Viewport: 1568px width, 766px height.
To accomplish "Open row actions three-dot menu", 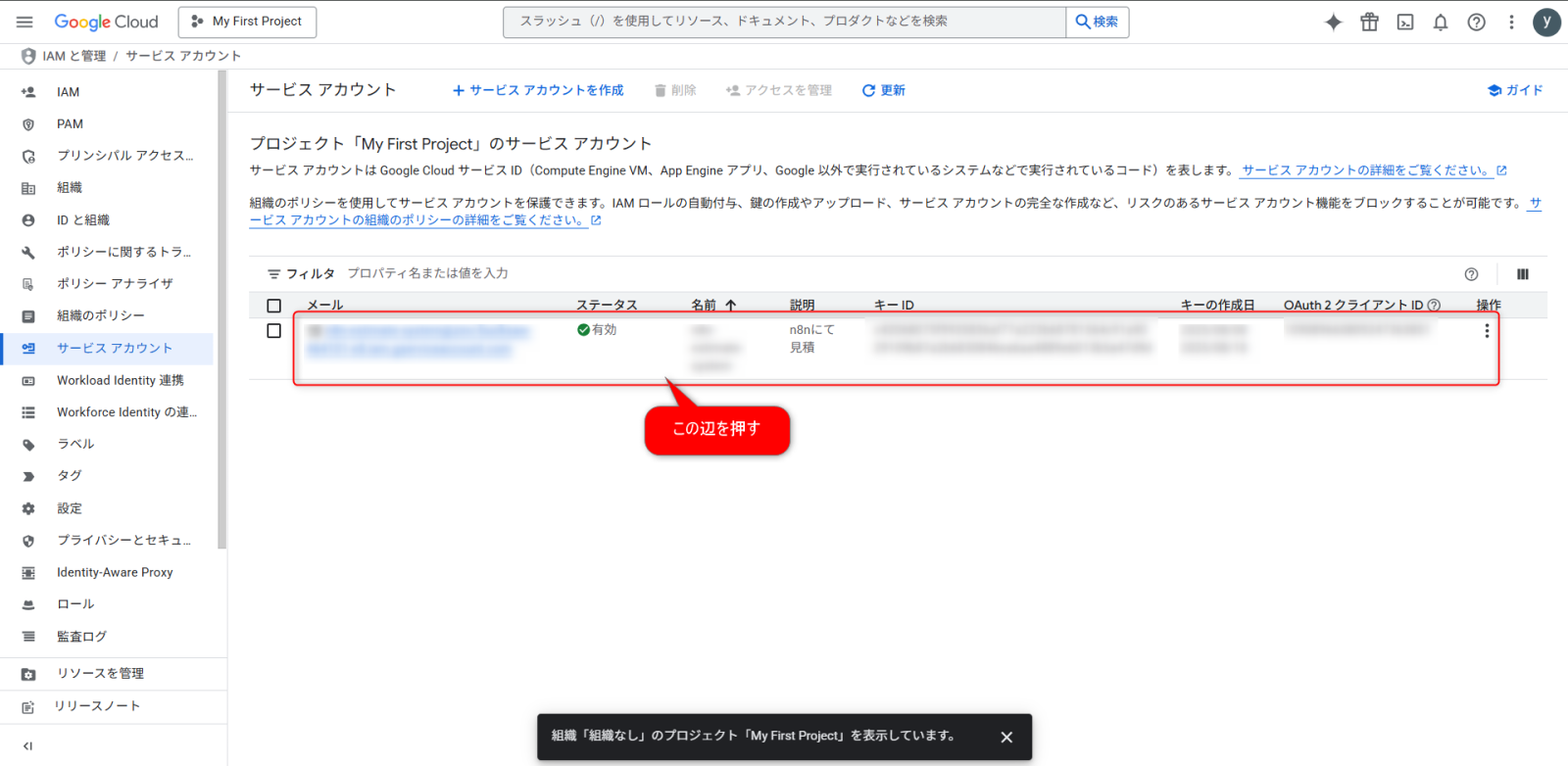I will [1487, 331].
